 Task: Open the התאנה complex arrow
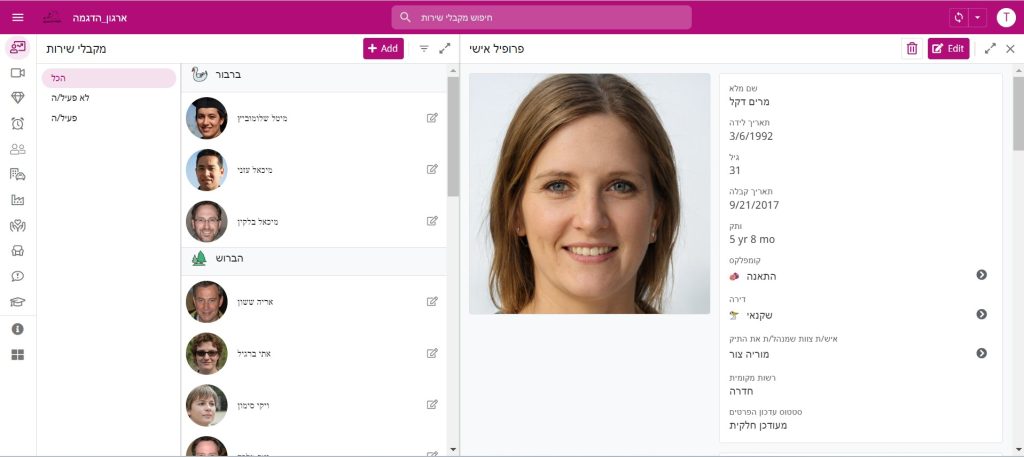pos(981,275)
